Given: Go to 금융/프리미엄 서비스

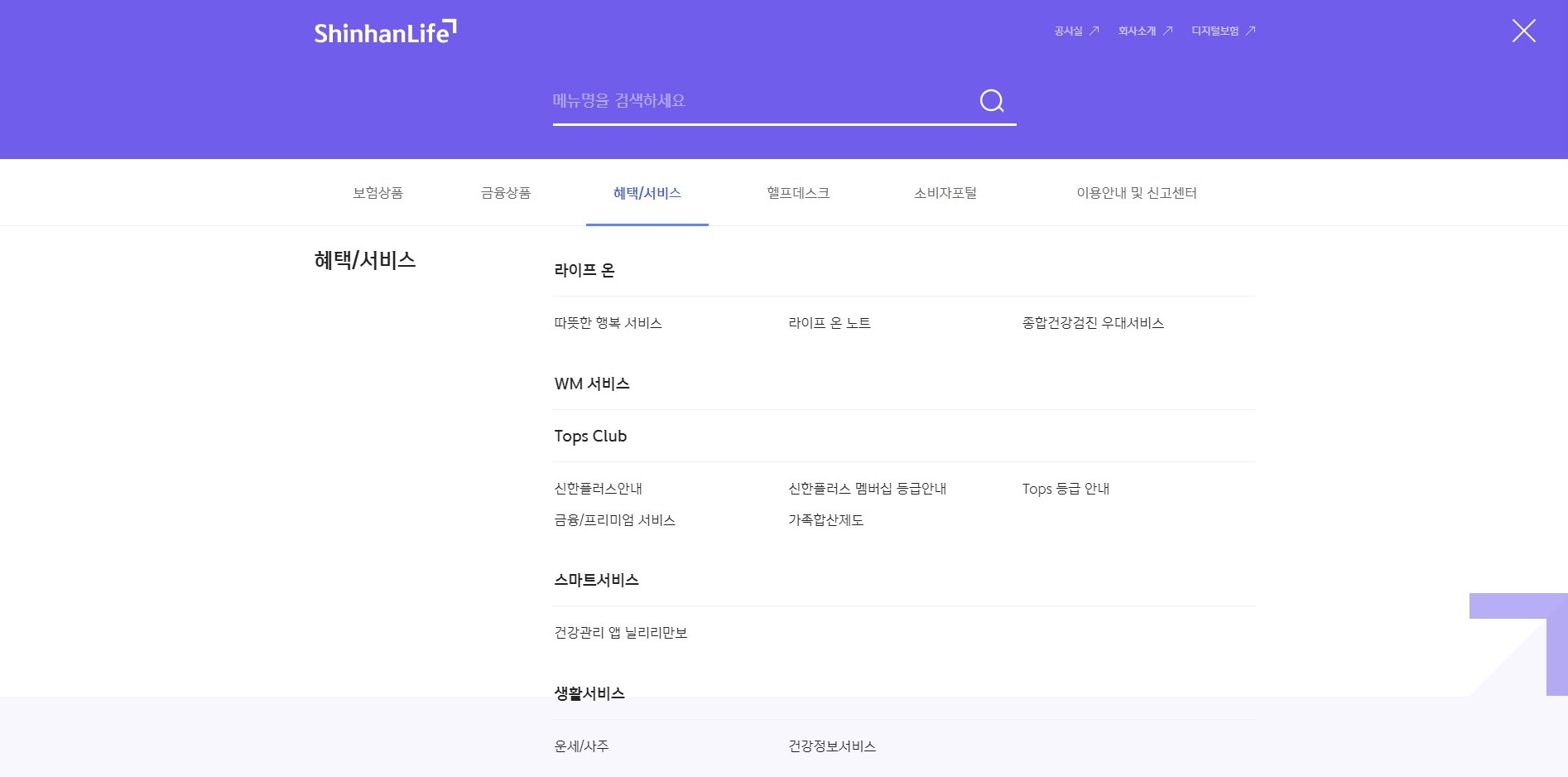Looking at the screenshot, I should click(614, 520).
